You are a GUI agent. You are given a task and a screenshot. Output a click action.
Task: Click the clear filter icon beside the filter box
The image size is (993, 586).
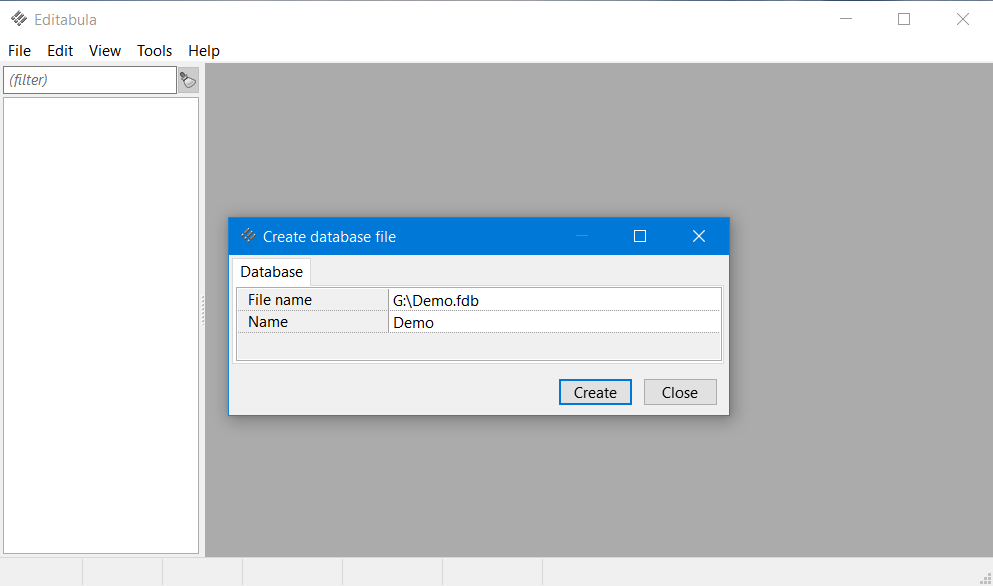[188, 80]
